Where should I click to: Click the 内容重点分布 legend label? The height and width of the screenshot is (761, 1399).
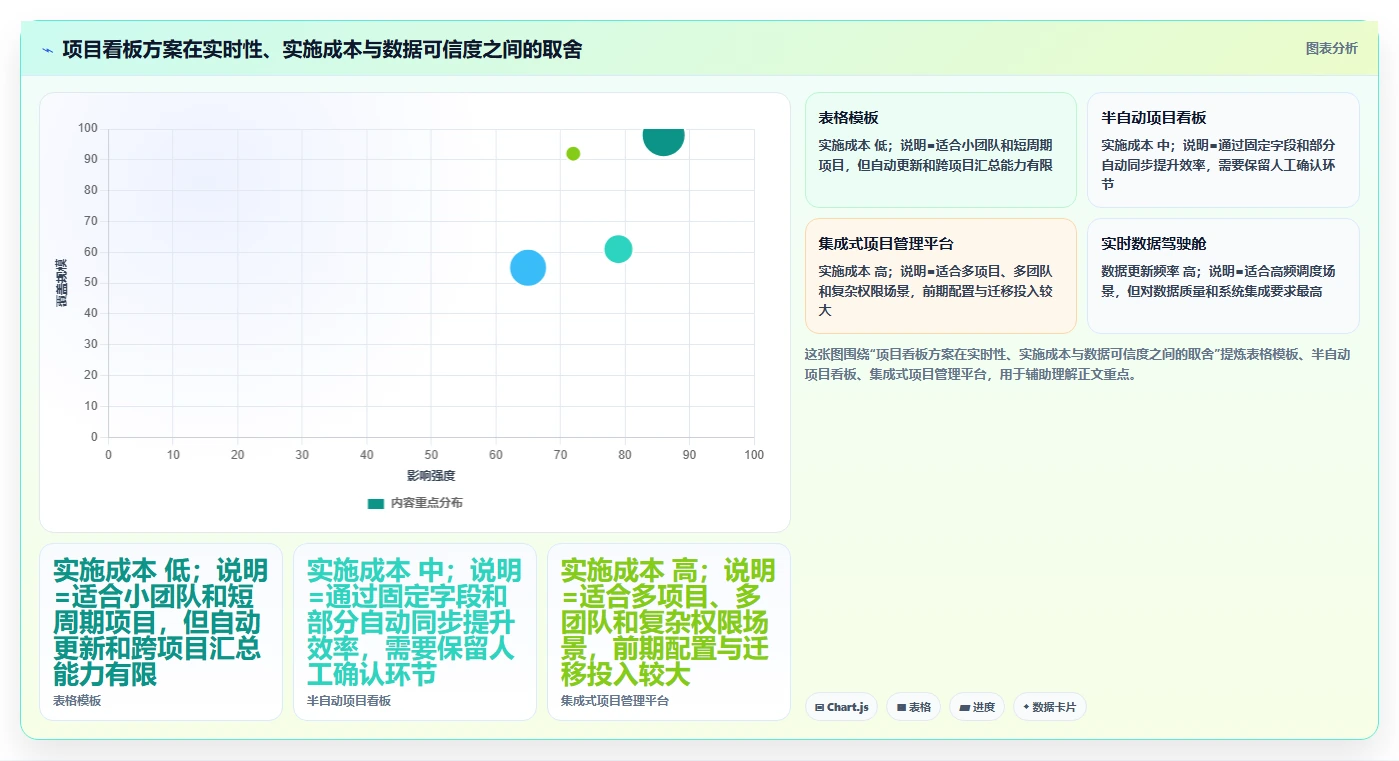point(427,503)
